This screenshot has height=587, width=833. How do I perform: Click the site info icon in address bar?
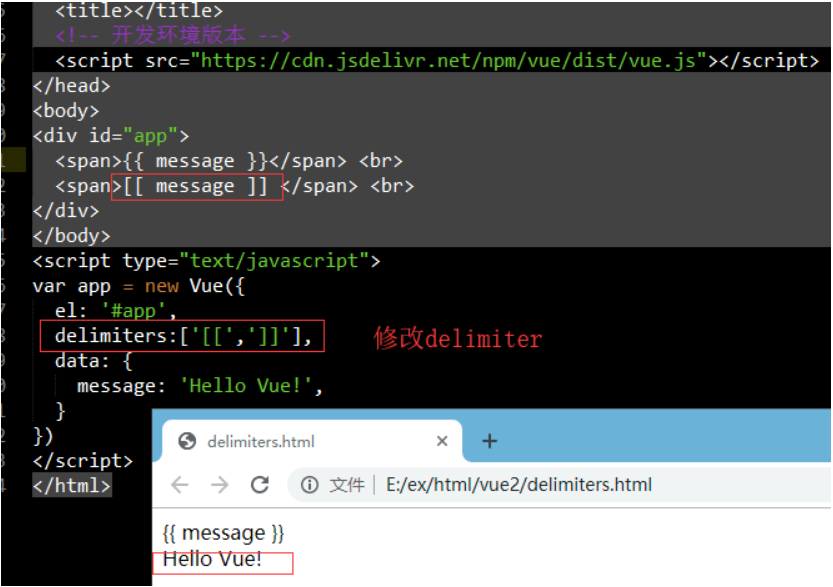point(310,484)
